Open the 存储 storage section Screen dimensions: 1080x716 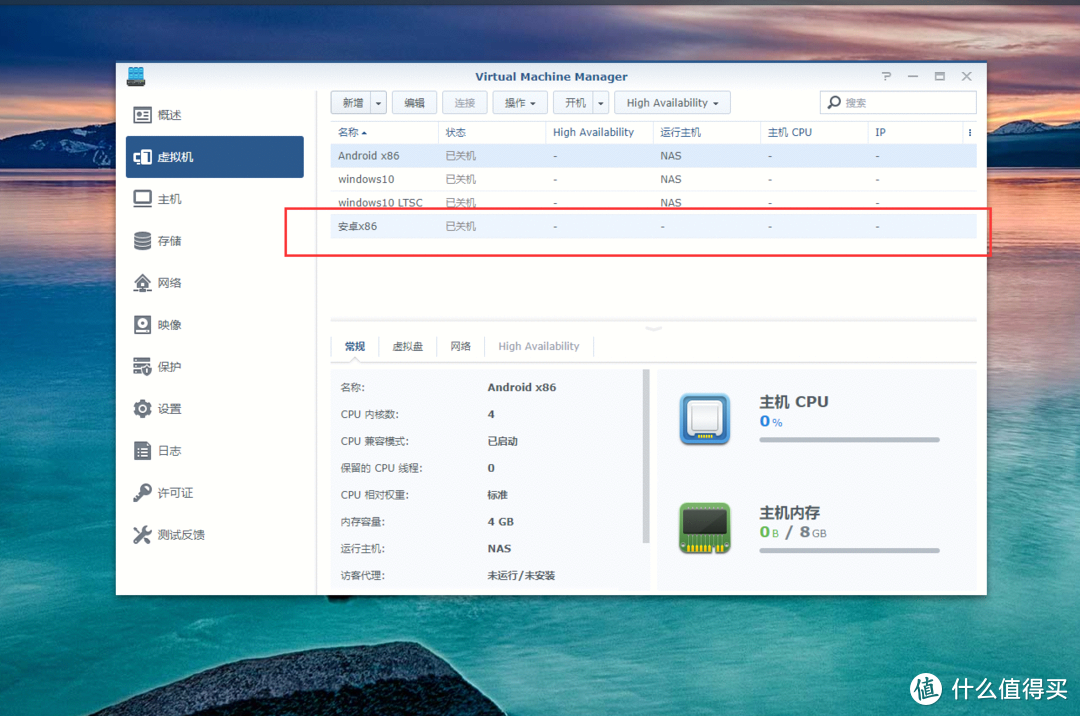point(215,241)
